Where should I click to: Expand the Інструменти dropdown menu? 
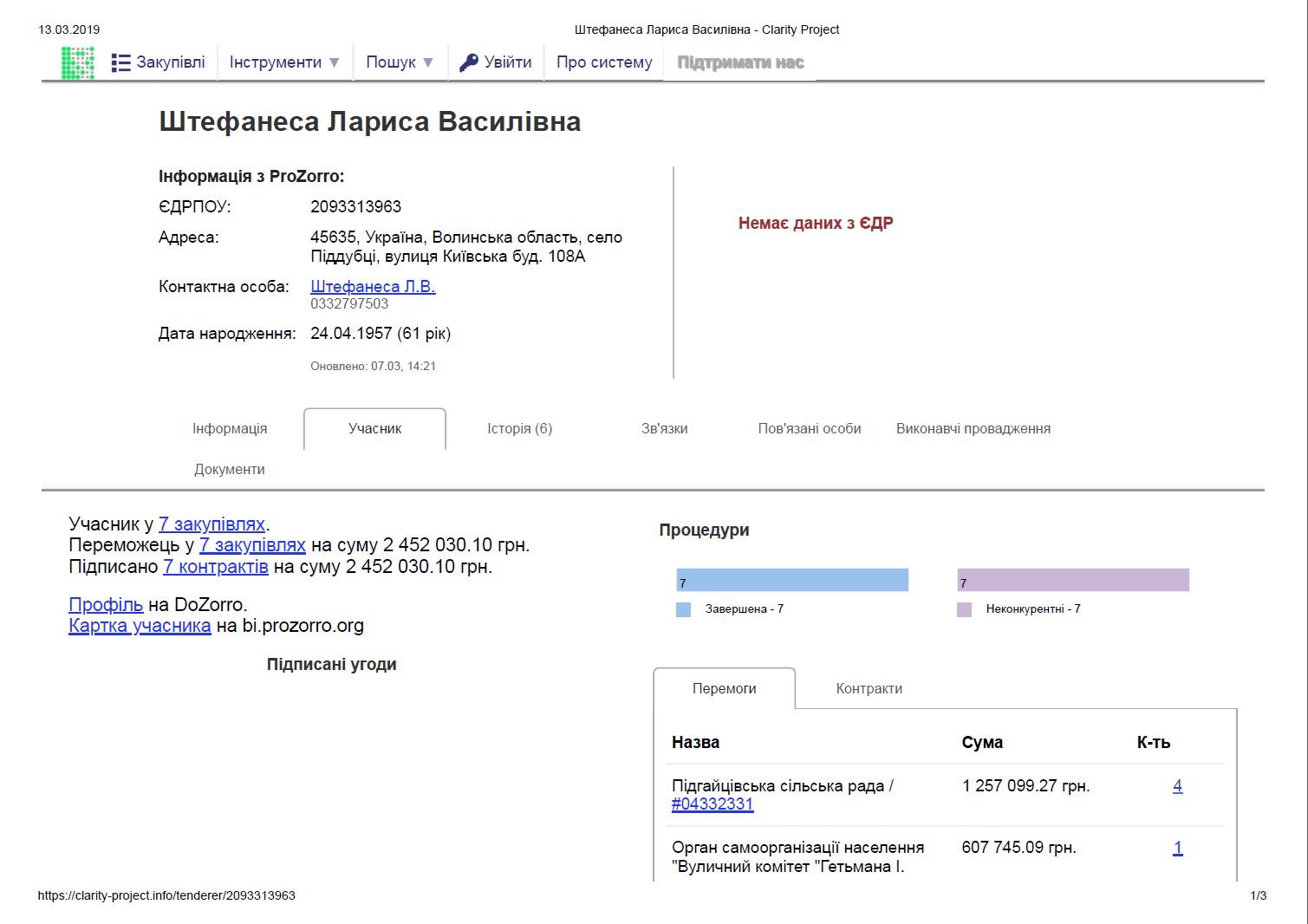(x=284, y=62)
